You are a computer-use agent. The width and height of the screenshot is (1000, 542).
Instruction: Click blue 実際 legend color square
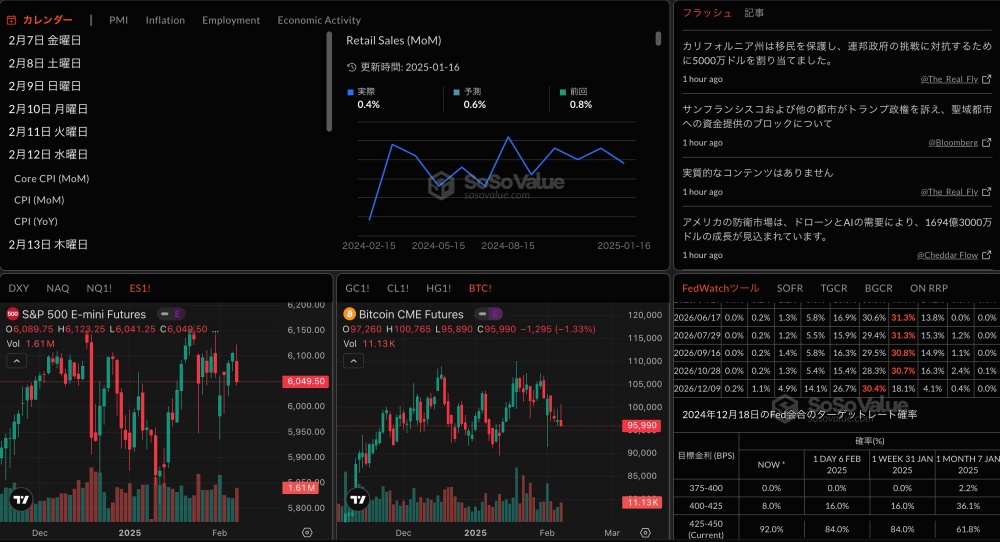[350, 92]
